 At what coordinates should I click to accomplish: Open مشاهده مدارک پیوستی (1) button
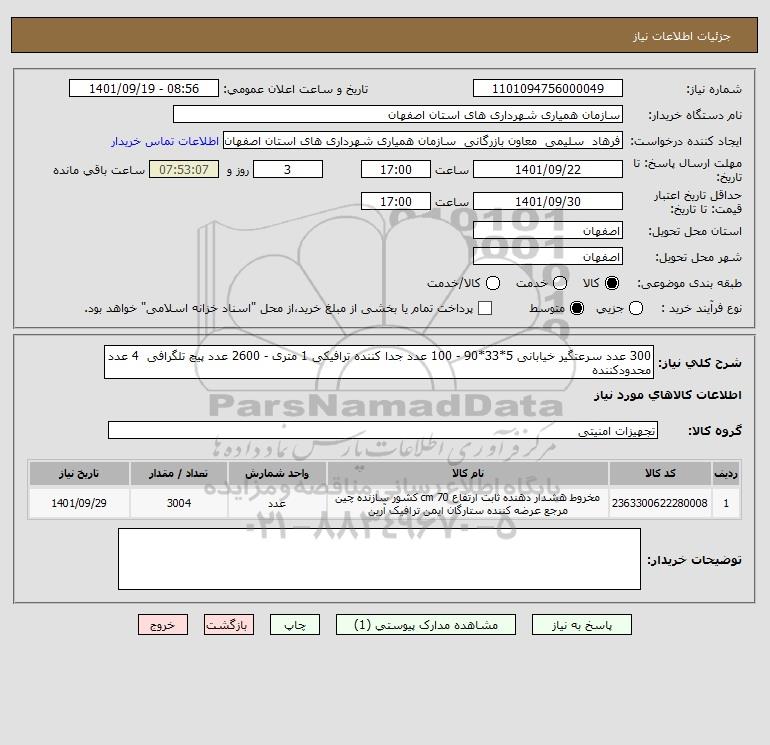tap(426, 625)
